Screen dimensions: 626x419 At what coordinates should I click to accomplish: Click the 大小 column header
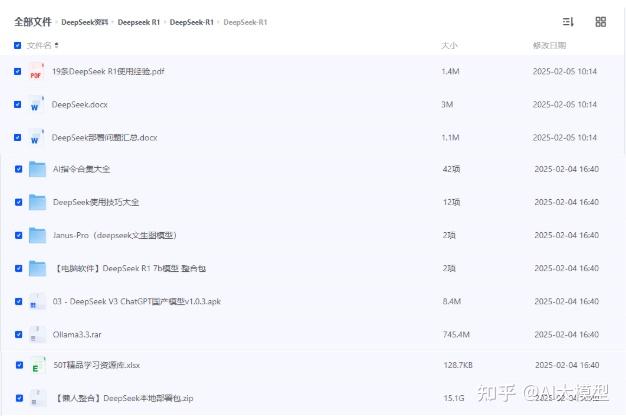(x=450, y=45)
